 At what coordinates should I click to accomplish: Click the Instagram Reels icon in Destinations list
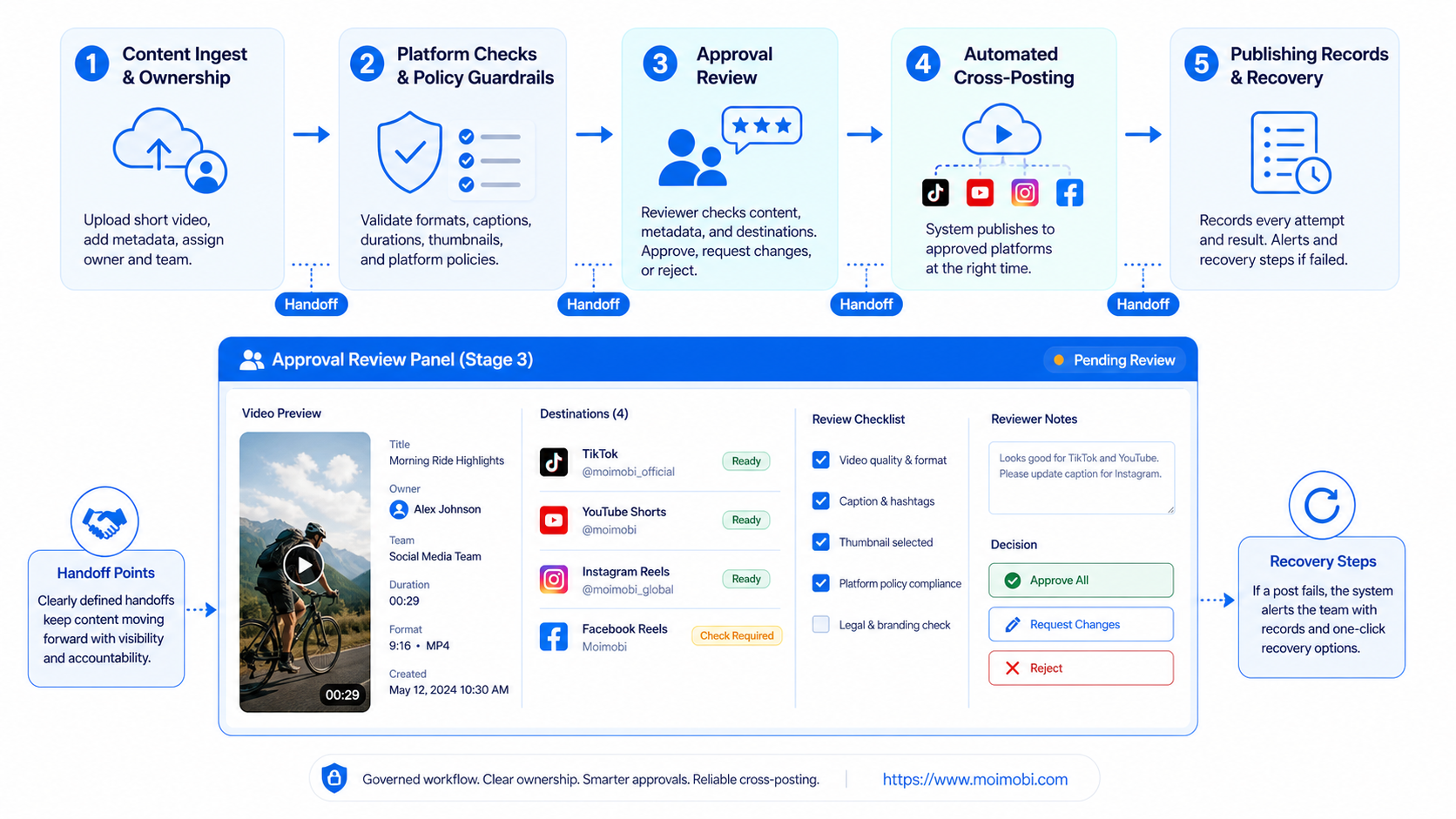point(554,579)
